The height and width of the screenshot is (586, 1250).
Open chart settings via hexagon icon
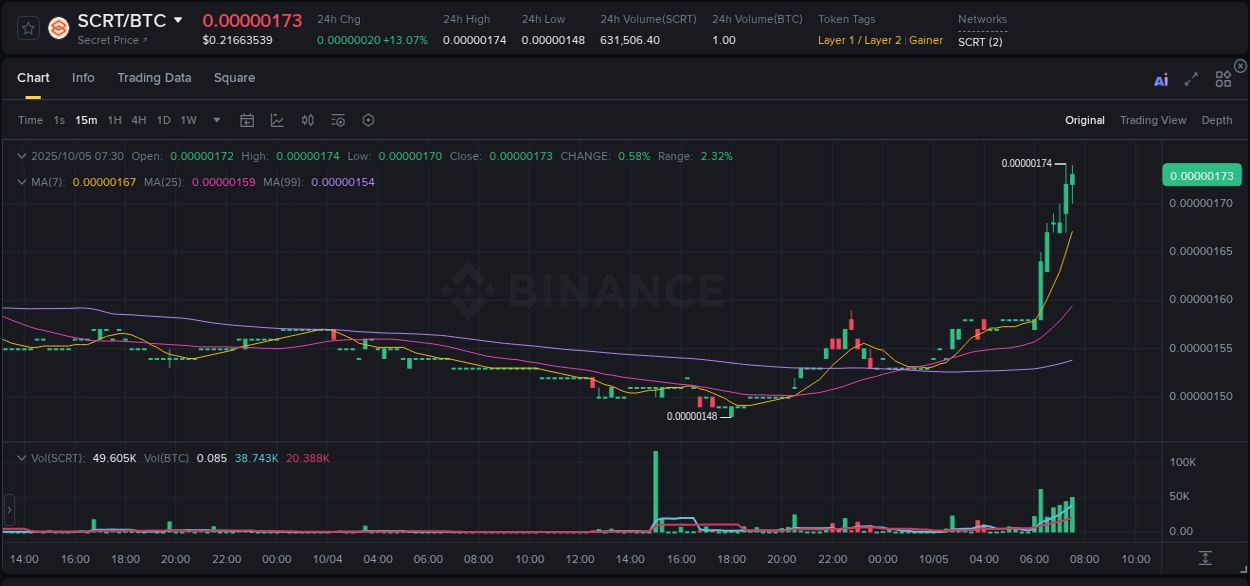click(x=367, y=120)
